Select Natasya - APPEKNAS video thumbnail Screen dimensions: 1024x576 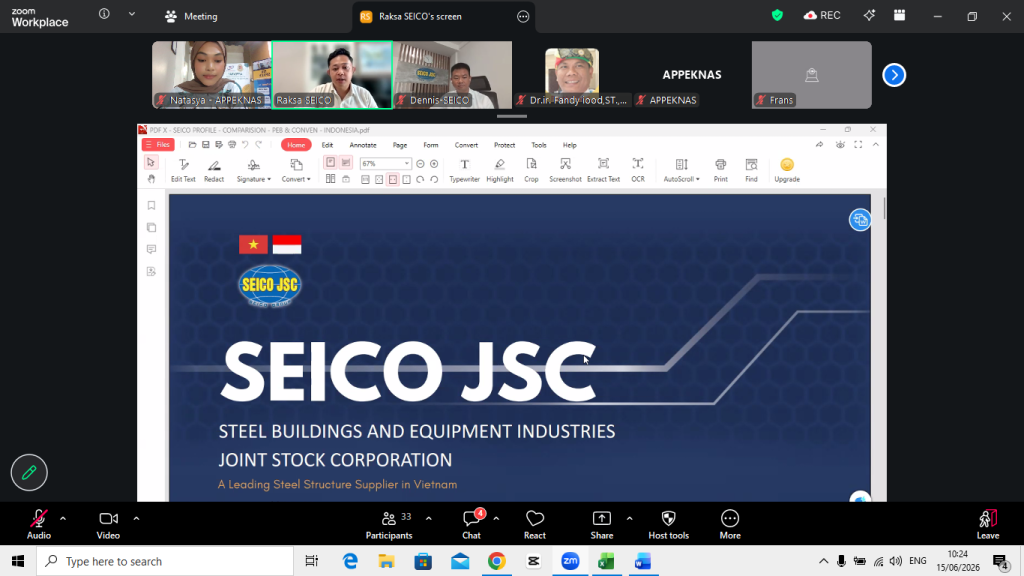(212, 74)
